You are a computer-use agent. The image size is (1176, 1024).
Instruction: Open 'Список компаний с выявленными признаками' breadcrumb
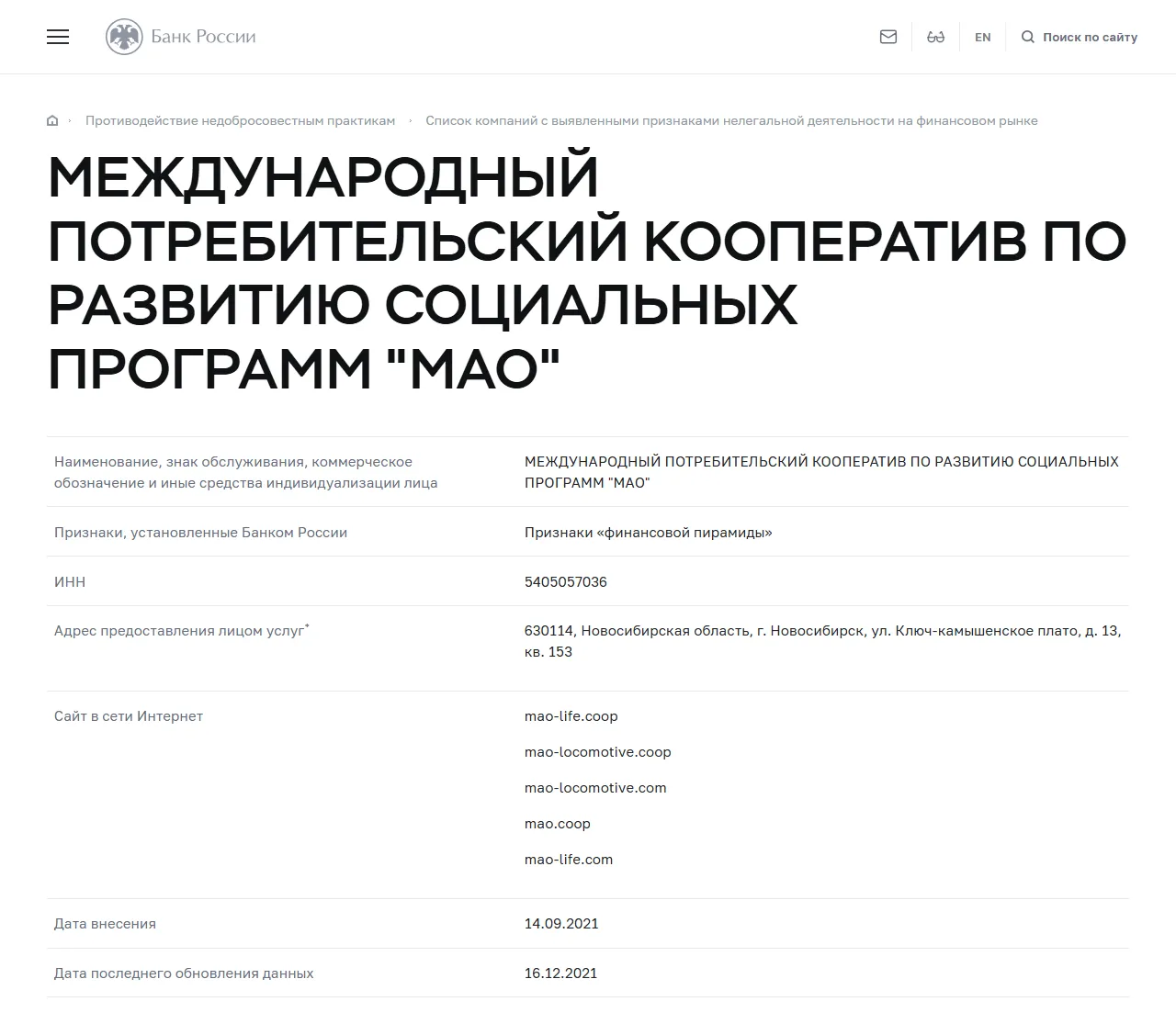coord(731,120)
